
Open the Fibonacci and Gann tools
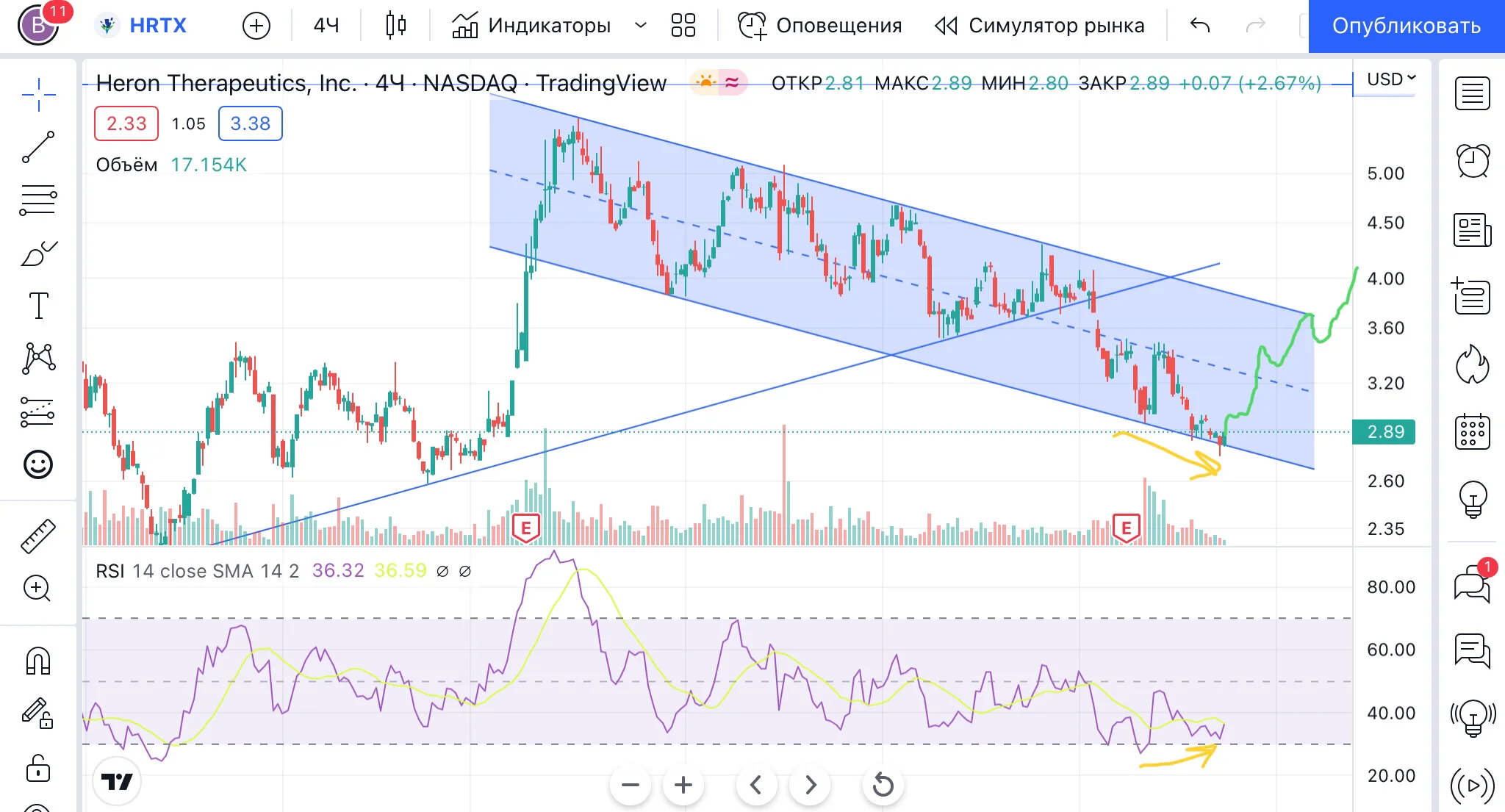click(38, 200)
